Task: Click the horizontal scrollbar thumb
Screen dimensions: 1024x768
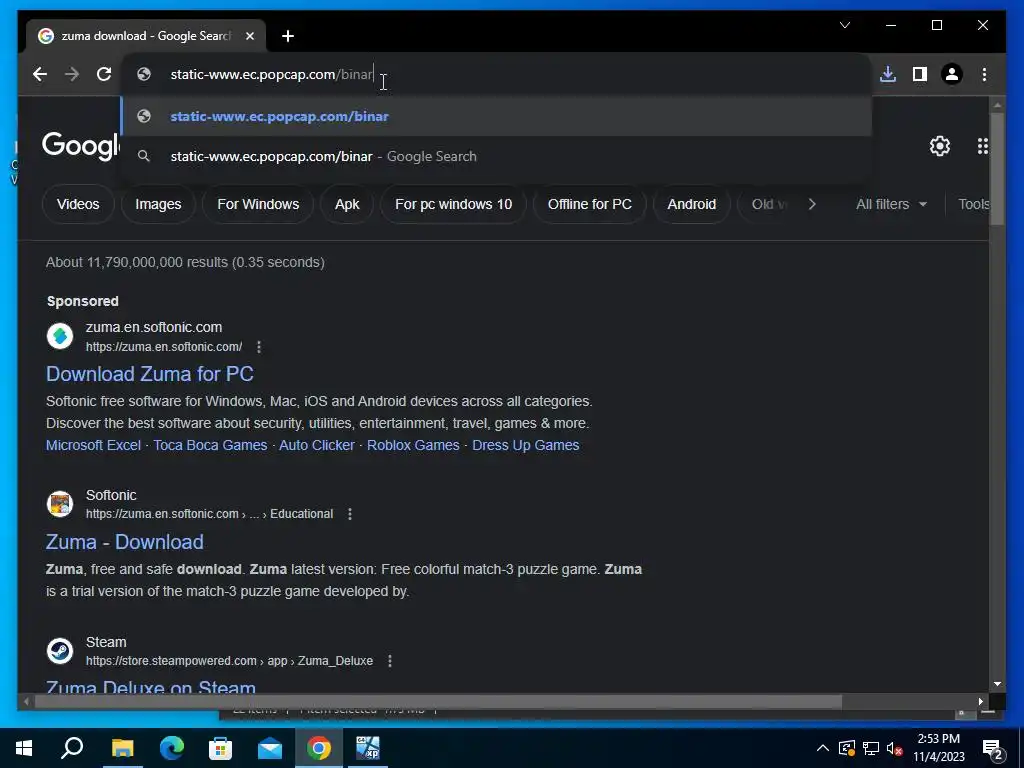Action: (438, 701)
